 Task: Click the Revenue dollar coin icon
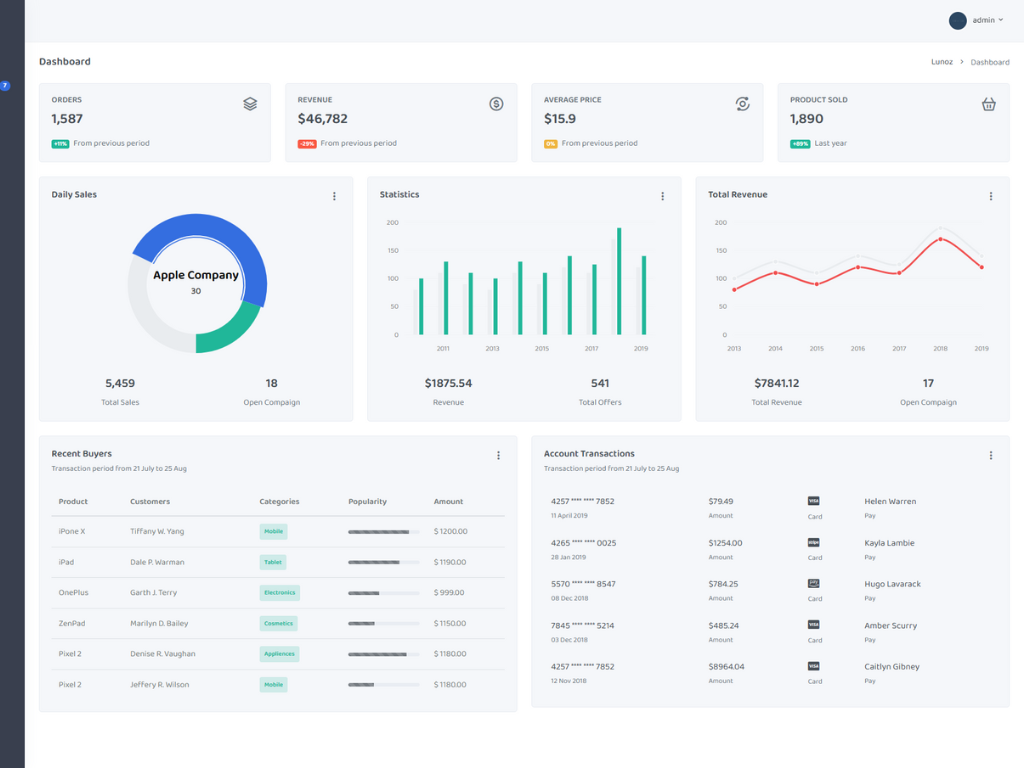click(496, 104)
